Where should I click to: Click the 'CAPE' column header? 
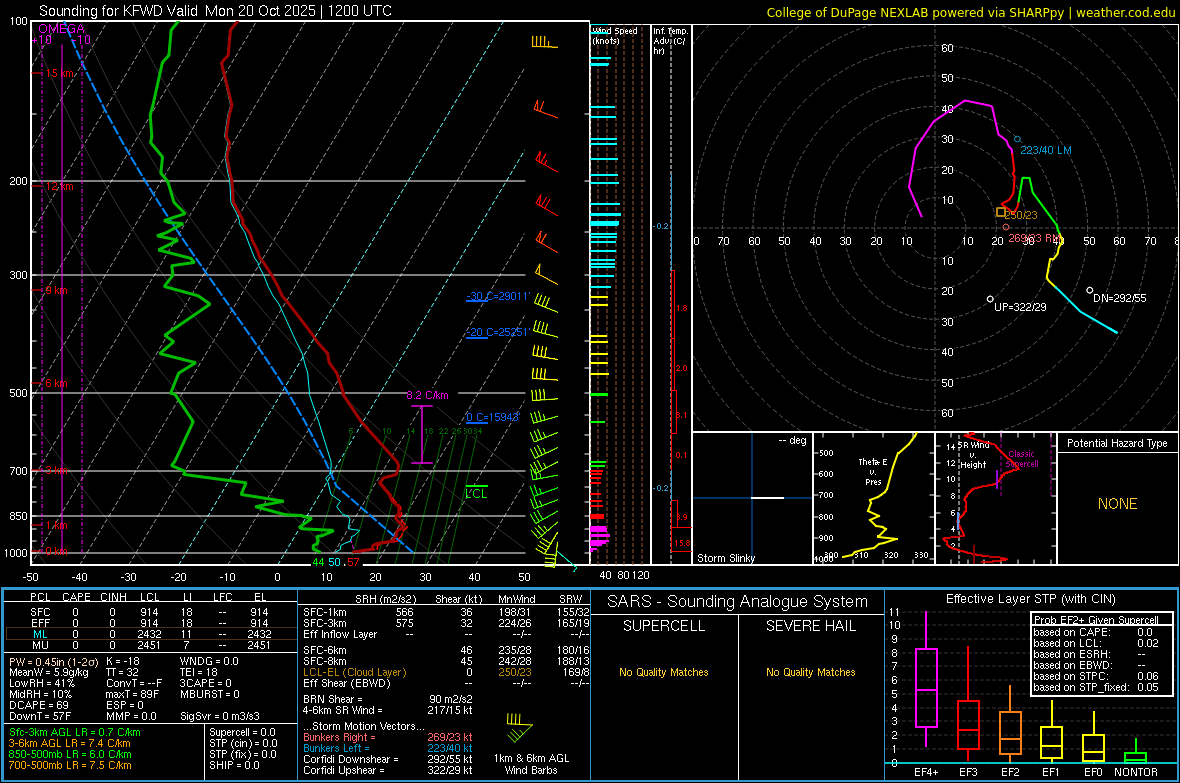[76, 597]
